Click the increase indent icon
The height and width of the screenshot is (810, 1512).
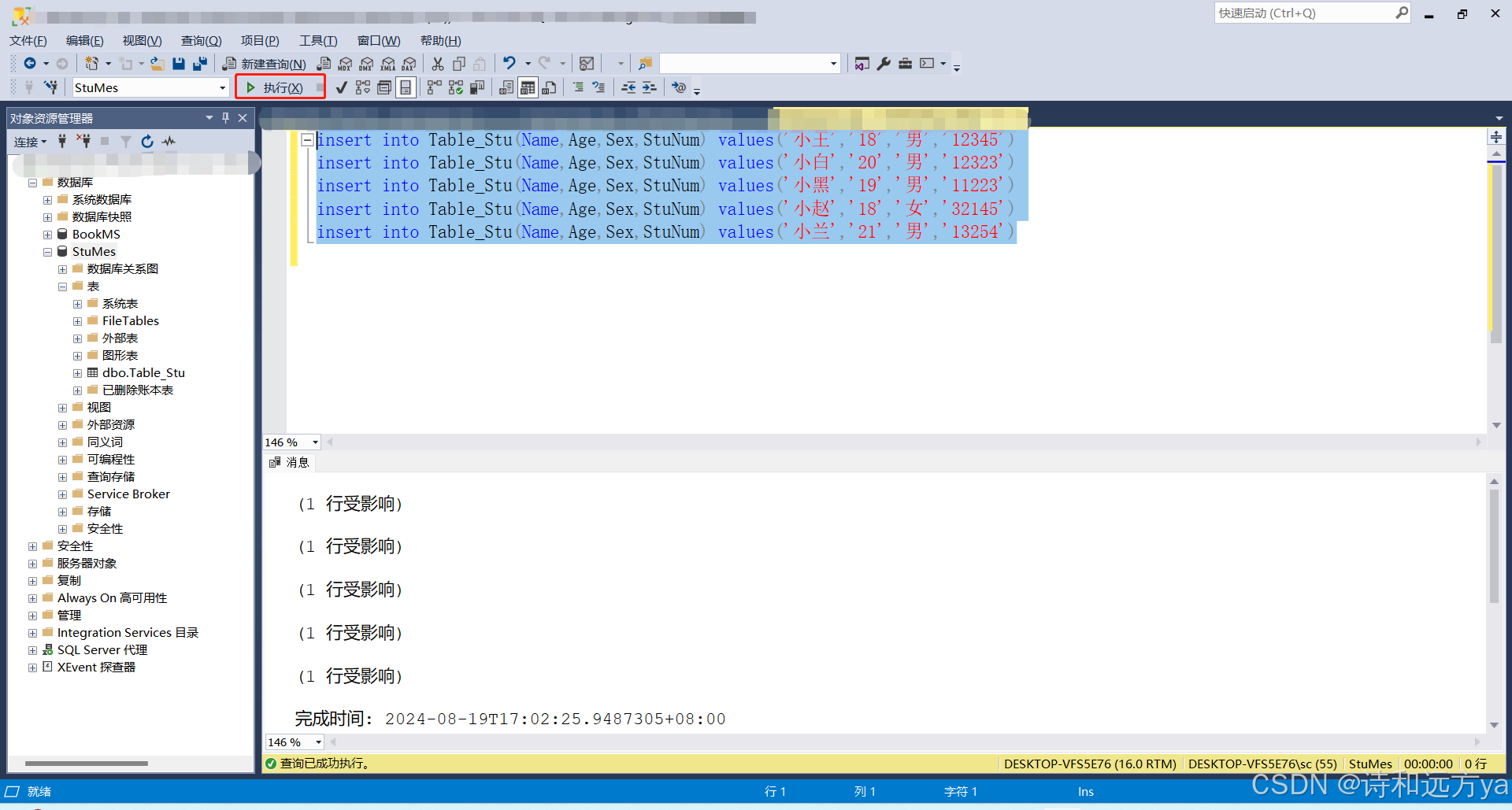(650, 87)
